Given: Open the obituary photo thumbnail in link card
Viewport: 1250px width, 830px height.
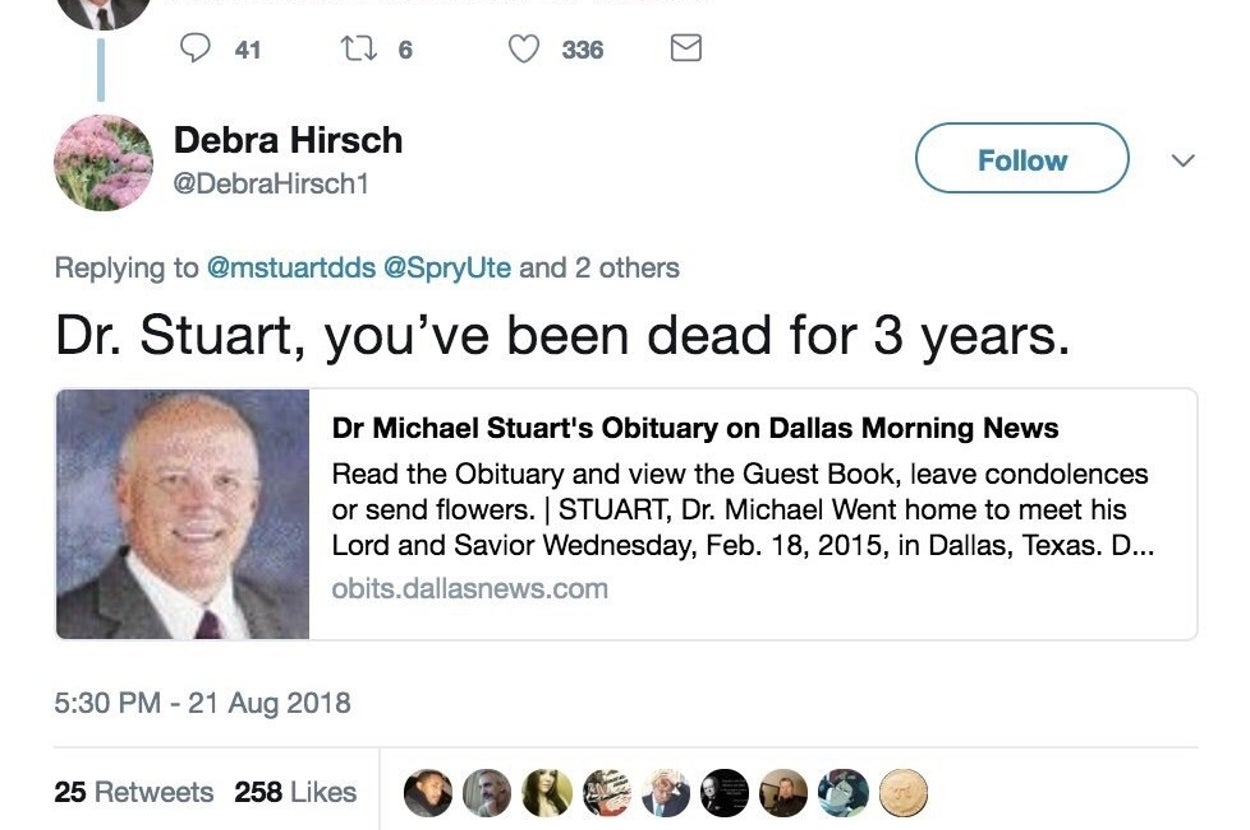Looking at the screenshot, I should pyautogui.click(x=183, y=514).
